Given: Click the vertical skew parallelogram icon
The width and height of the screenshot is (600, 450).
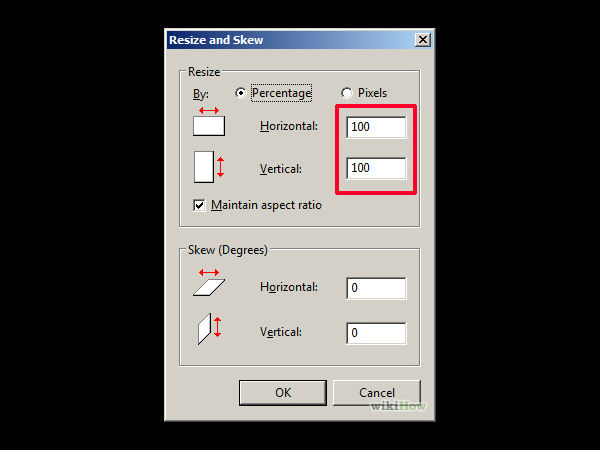Looking at the screenshot, I should [207, 328].
